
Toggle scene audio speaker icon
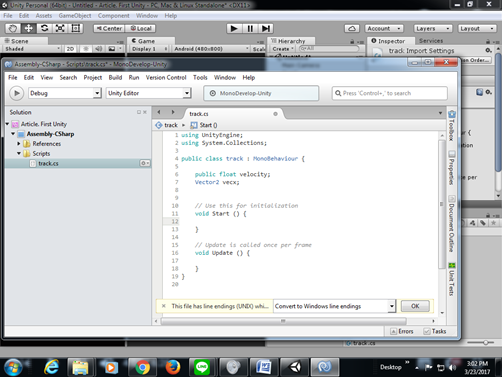(x=99, y=49)
